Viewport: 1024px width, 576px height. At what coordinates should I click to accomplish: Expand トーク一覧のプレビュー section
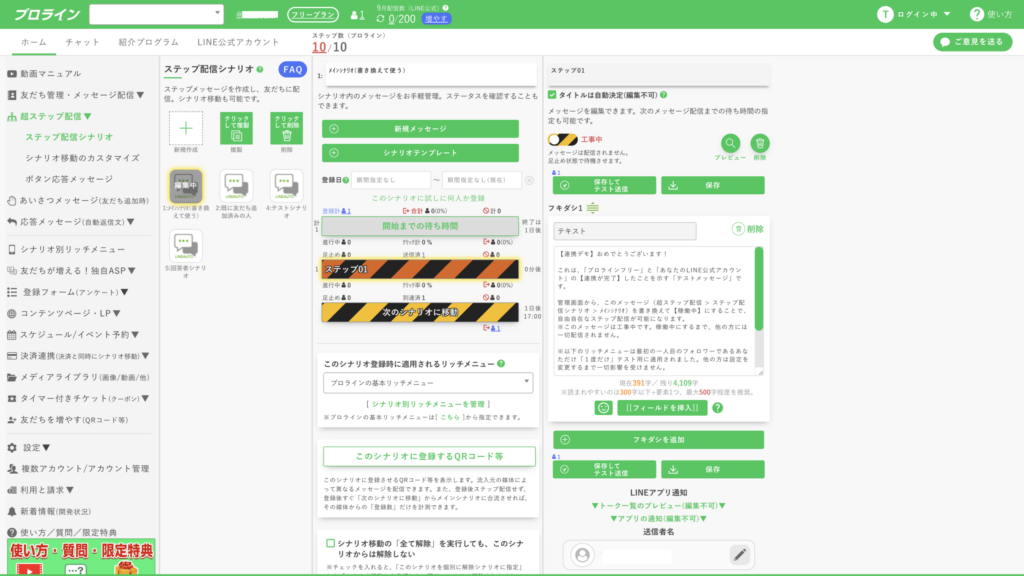658,505
